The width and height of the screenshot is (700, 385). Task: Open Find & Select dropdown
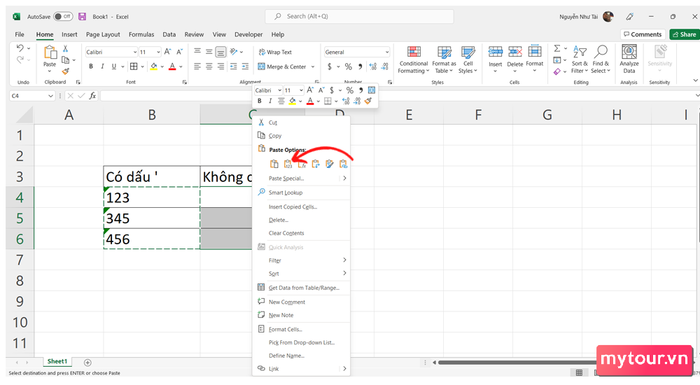pos(600,59)
